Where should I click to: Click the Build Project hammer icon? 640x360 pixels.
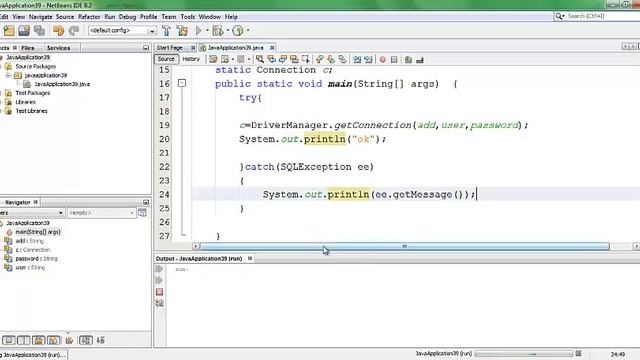tap(166, 31)
